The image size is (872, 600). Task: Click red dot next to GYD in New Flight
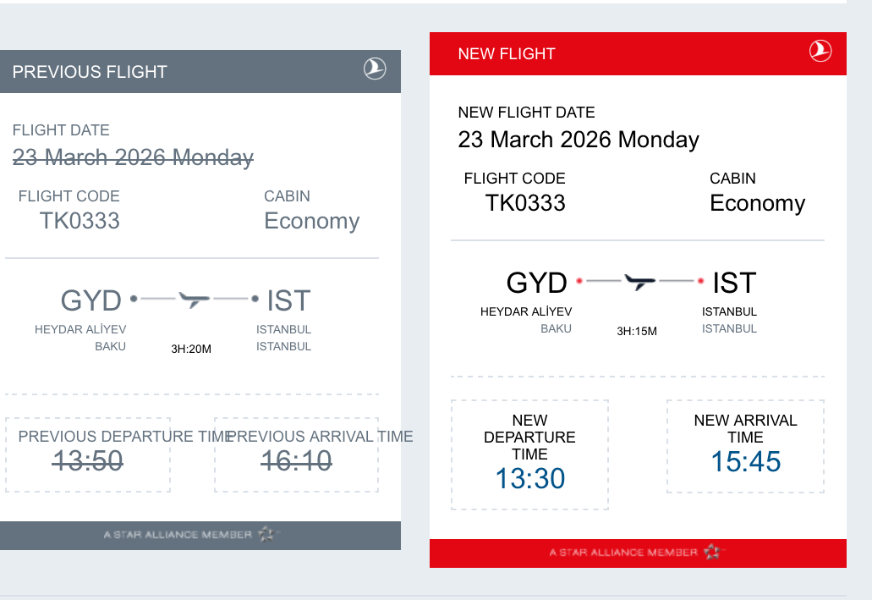579,281
